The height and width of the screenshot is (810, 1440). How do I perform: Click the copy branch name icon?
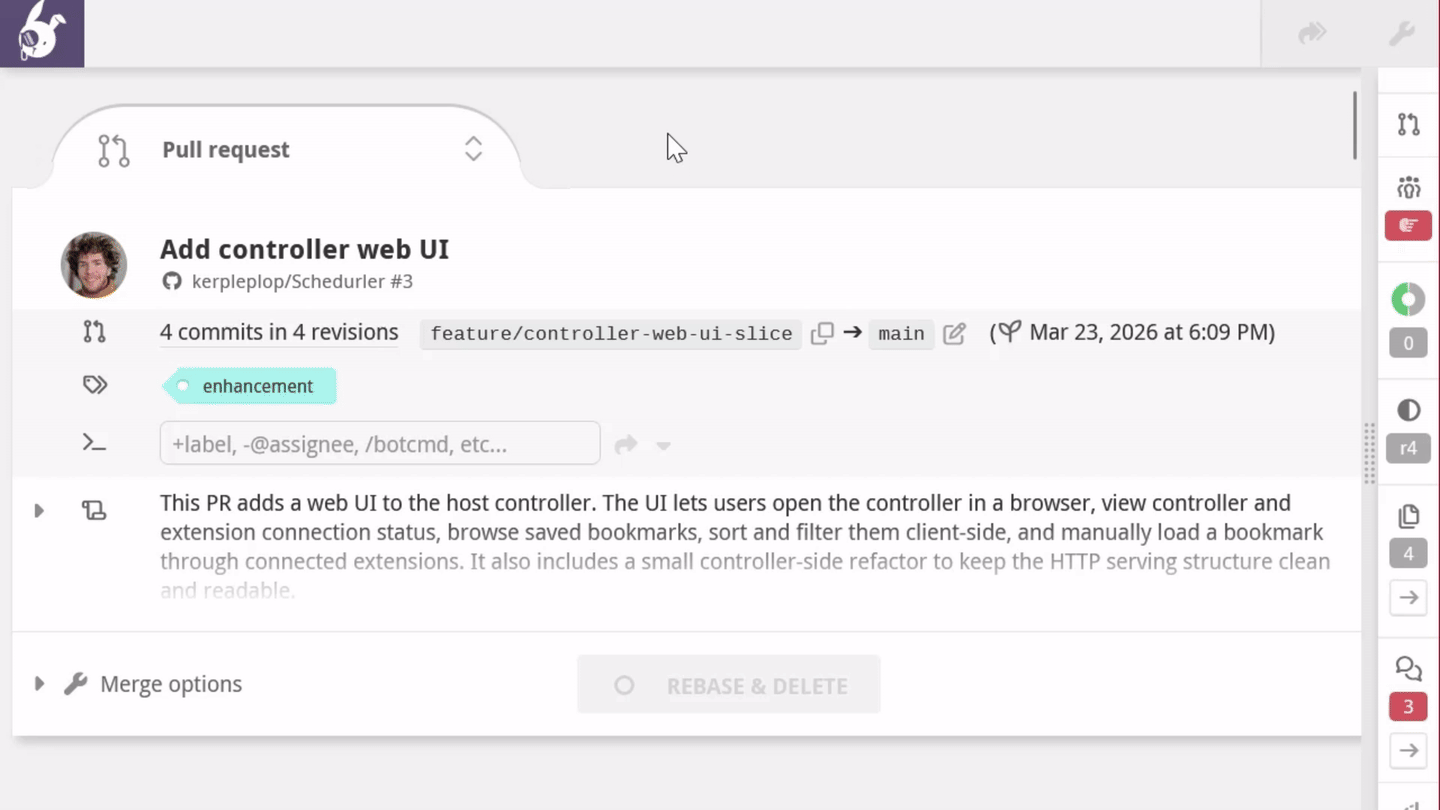point(822,333)
